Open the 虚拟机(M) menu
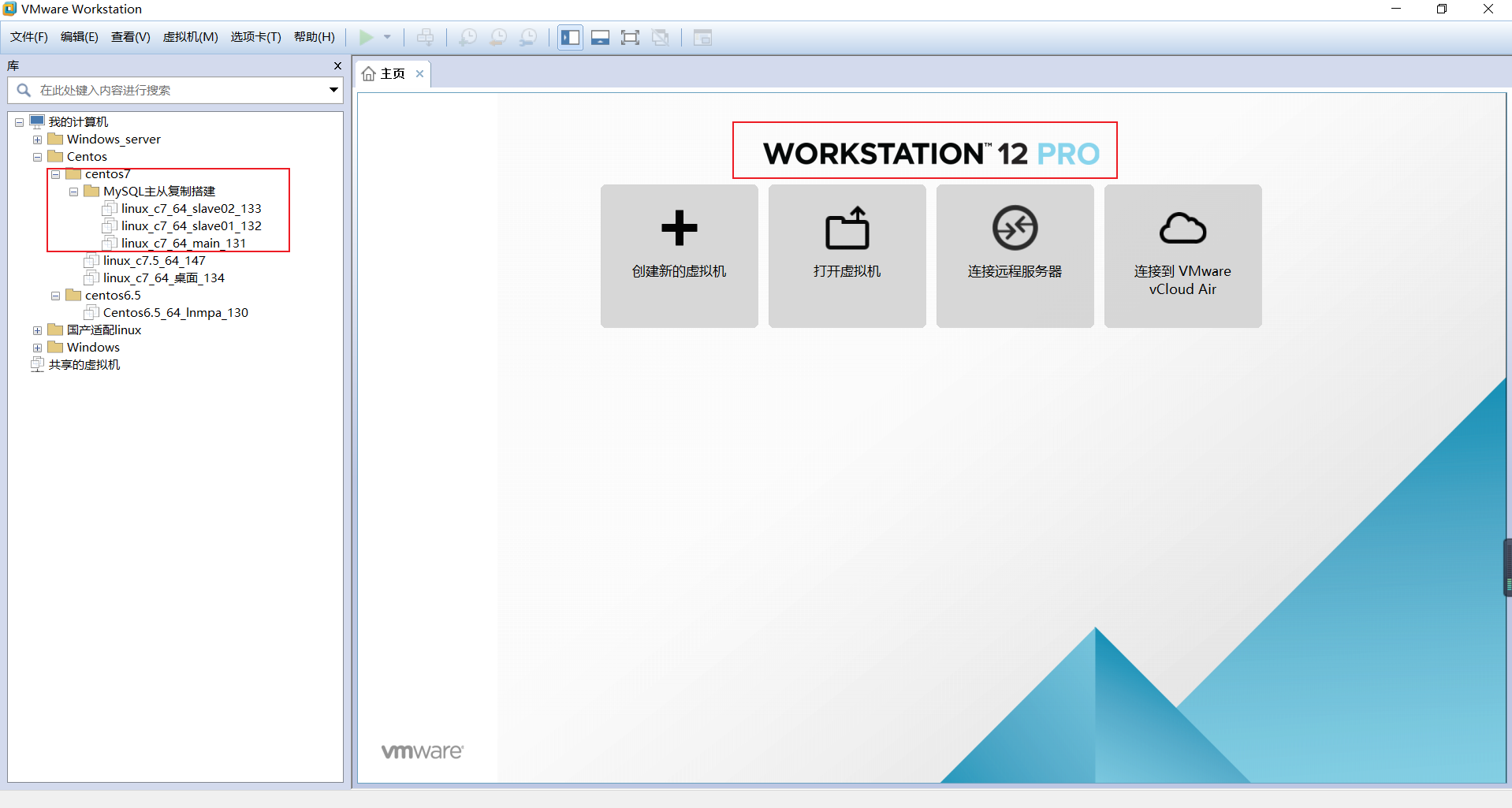This screenshot has height=808, width=1512. click(191, 37)
